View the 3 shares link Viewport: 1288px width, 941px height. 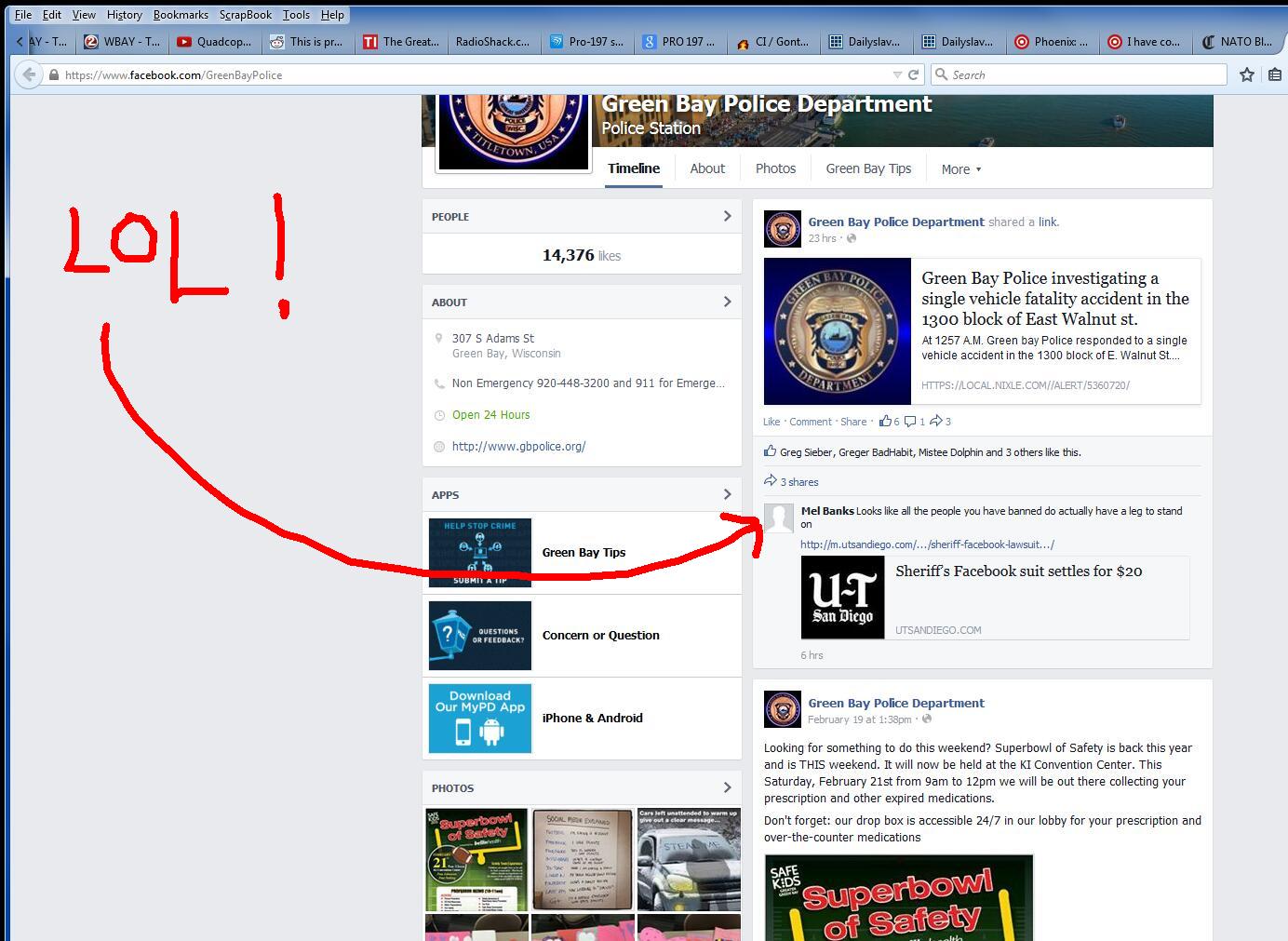click(x=799, y=482)
